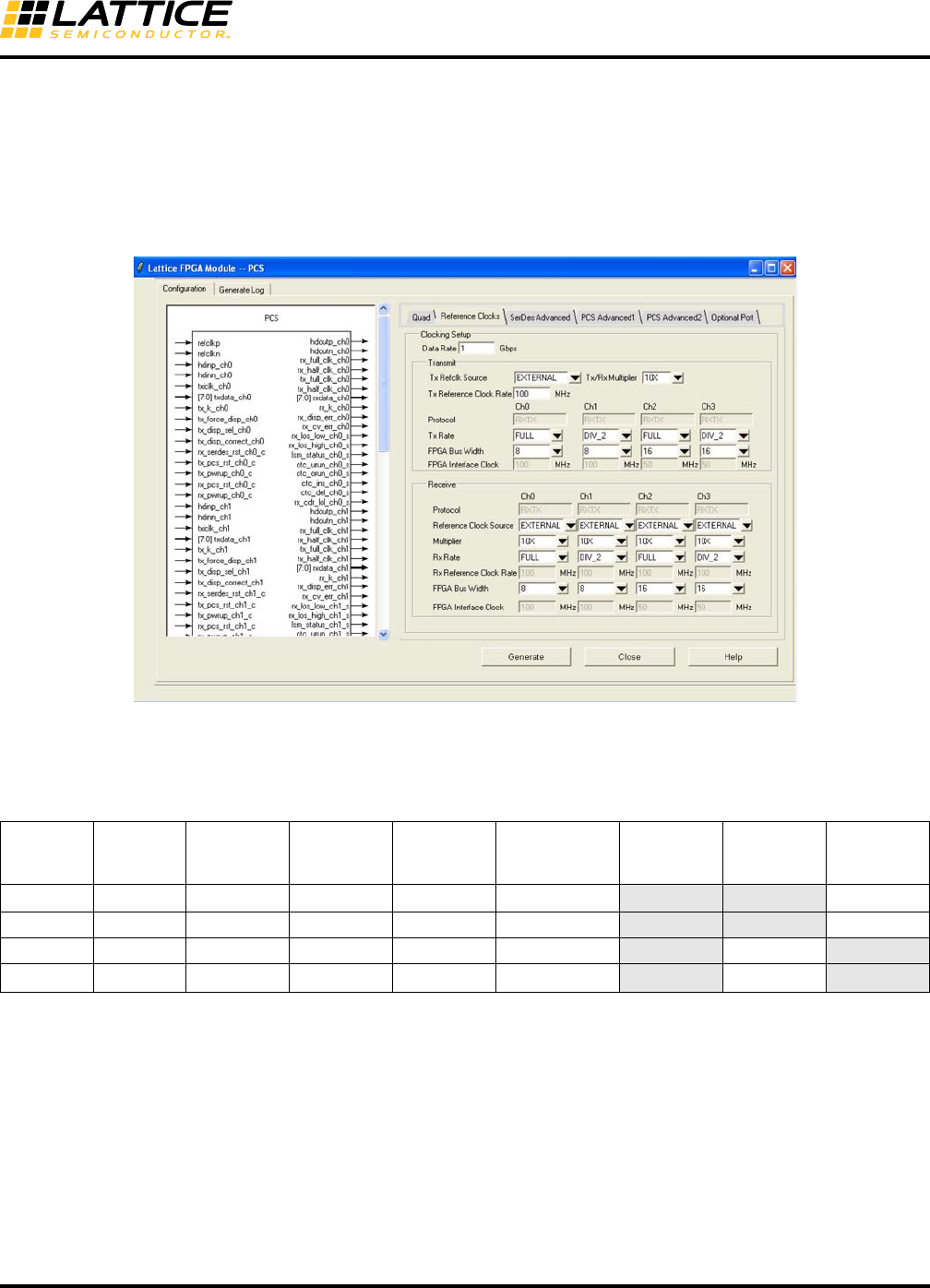
Task: Open the PCS Advanced2 tab
Action: [x=674, y=317]
